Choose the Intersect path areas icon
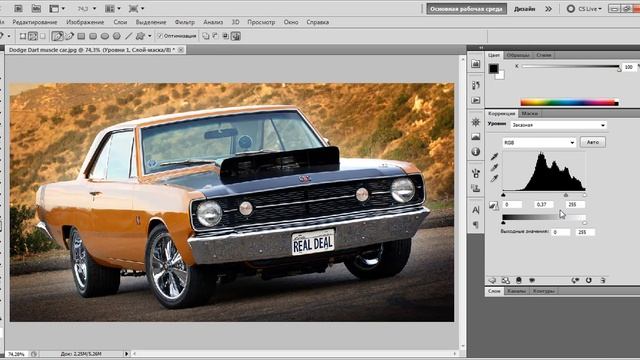 [x=225, y=36]
